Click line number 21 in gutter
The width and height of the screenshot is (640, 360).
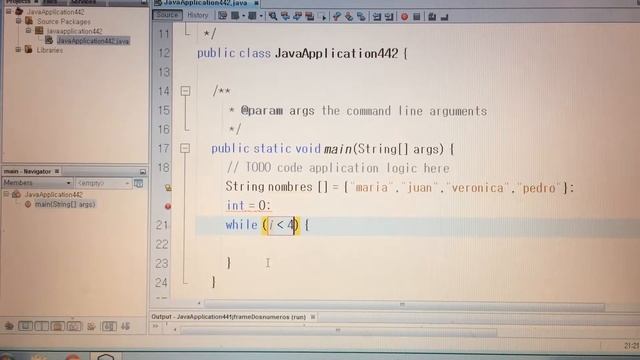pyautogui.click(x=162, y=225)
